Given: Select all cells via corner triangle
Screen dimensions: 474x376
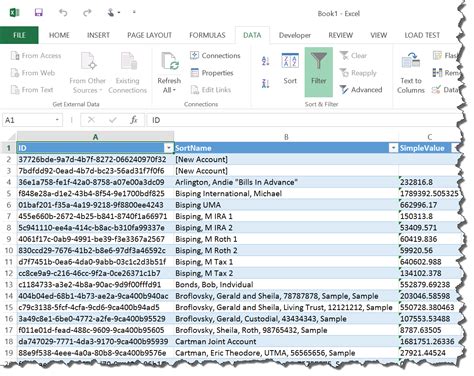Looking at the screenshot, I should point(12,137).
